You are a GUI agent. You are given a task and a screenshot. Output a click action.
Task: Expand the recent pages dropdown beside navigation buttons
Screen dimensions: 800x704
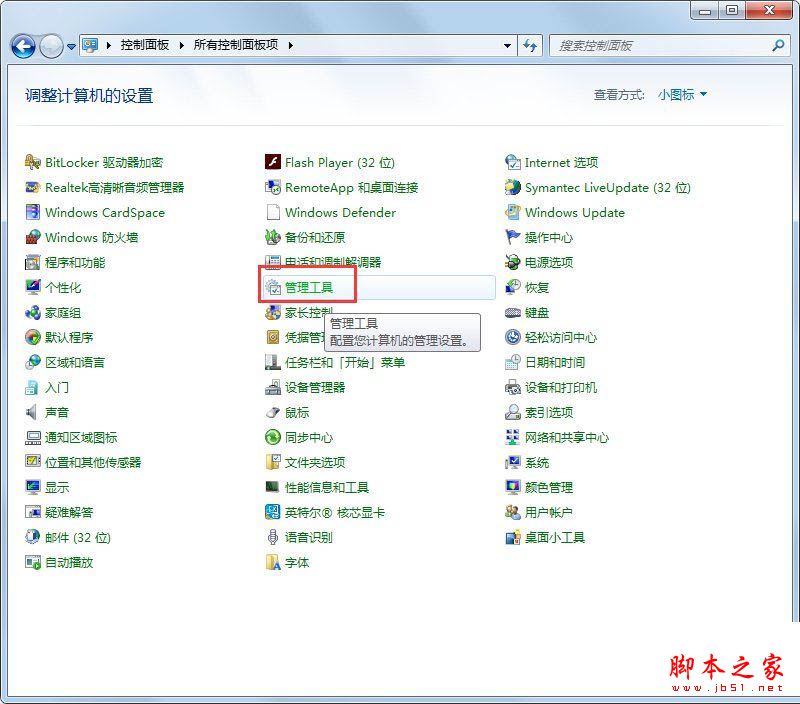[x=70, y=46]
